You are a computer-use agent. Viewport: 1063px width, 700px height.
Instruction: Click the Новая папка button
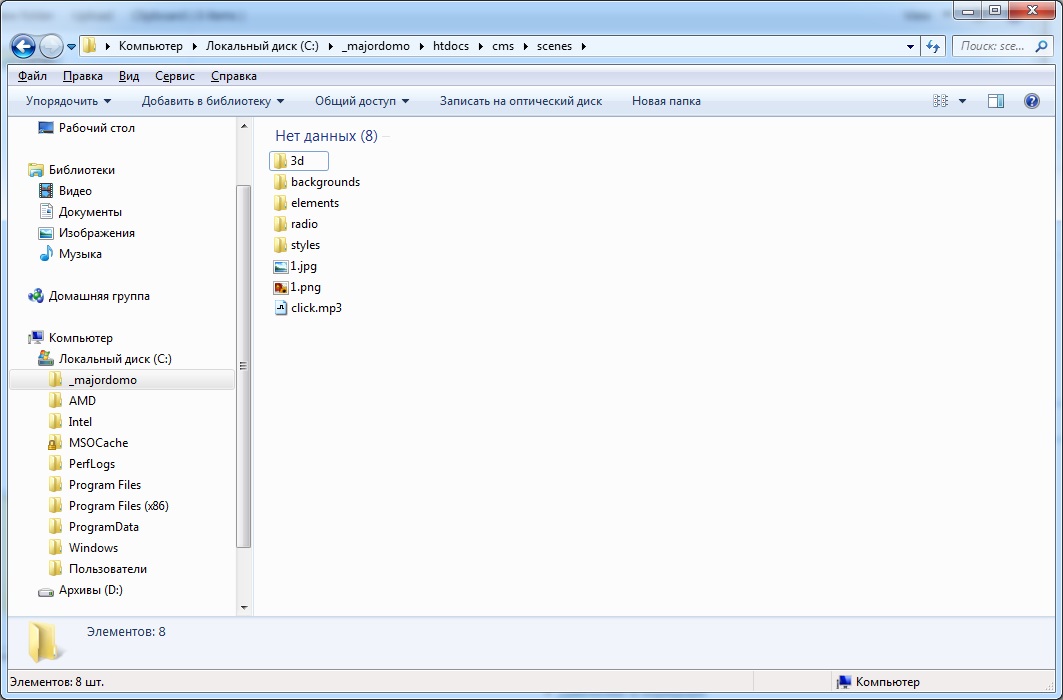pyautogui.click(x=666, y=101)
